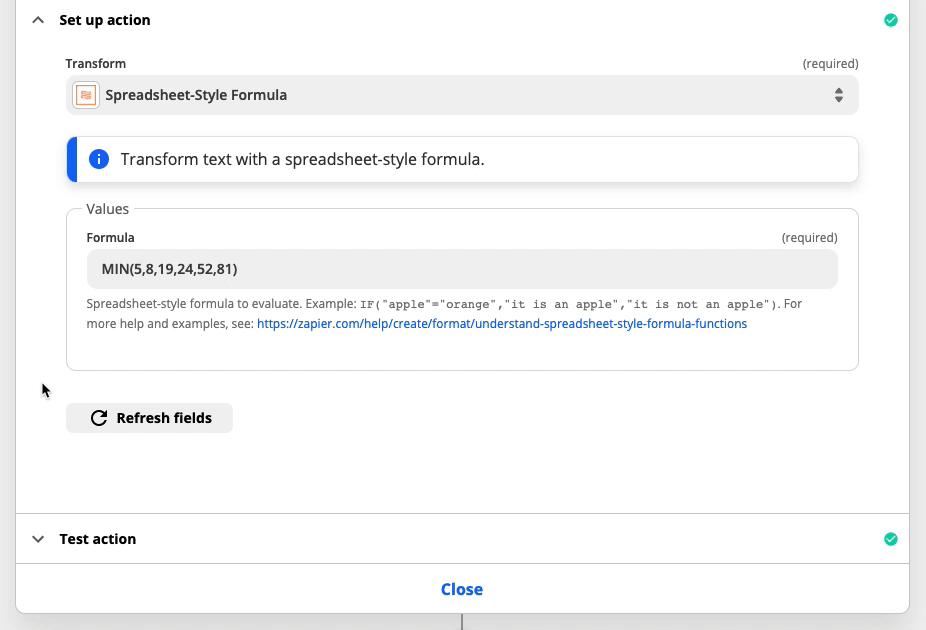Expand the Test action chevron
926x630 pixels.
tap(38, 539)
